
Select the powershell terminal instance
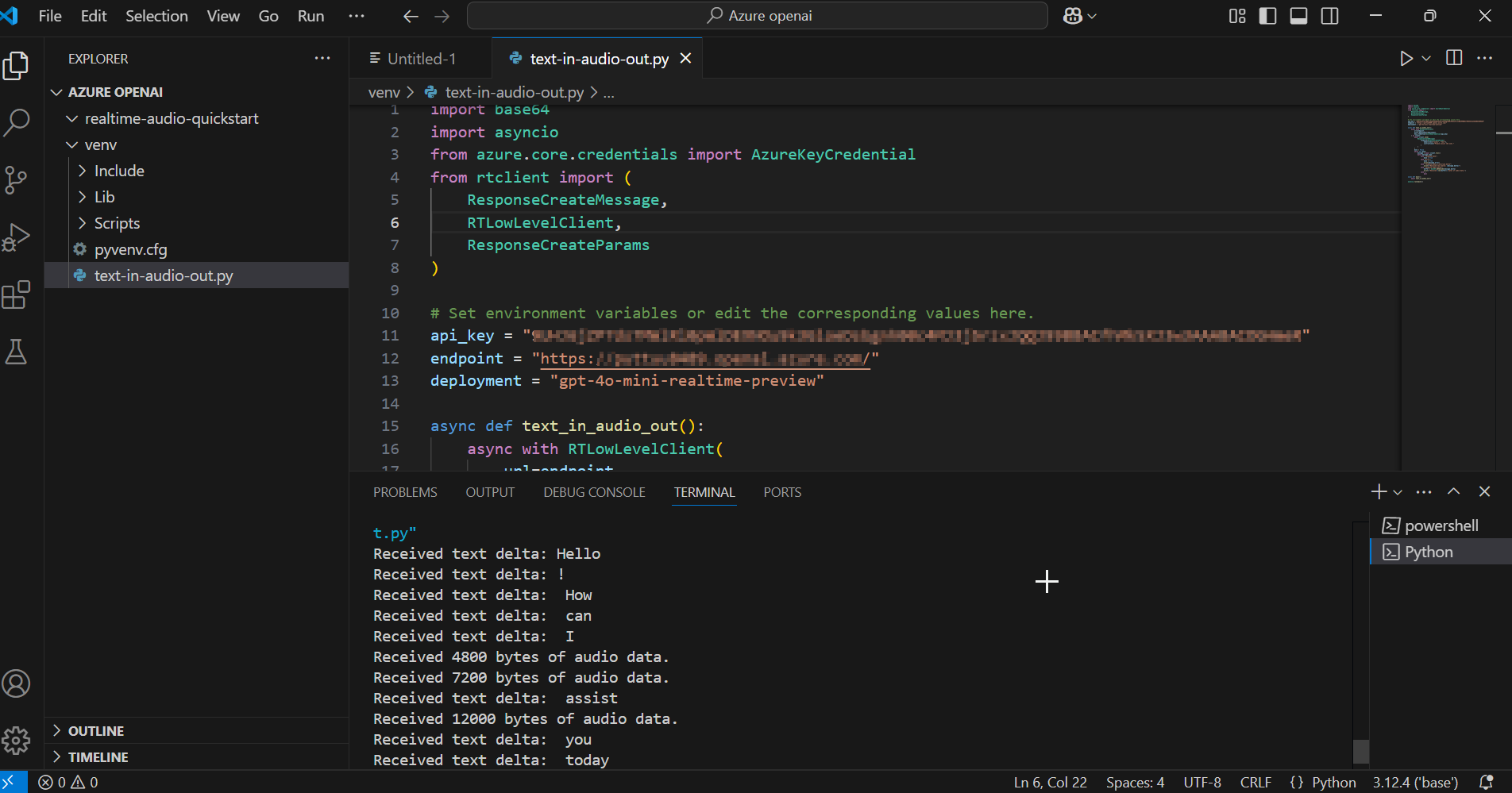coord(1441,525)
